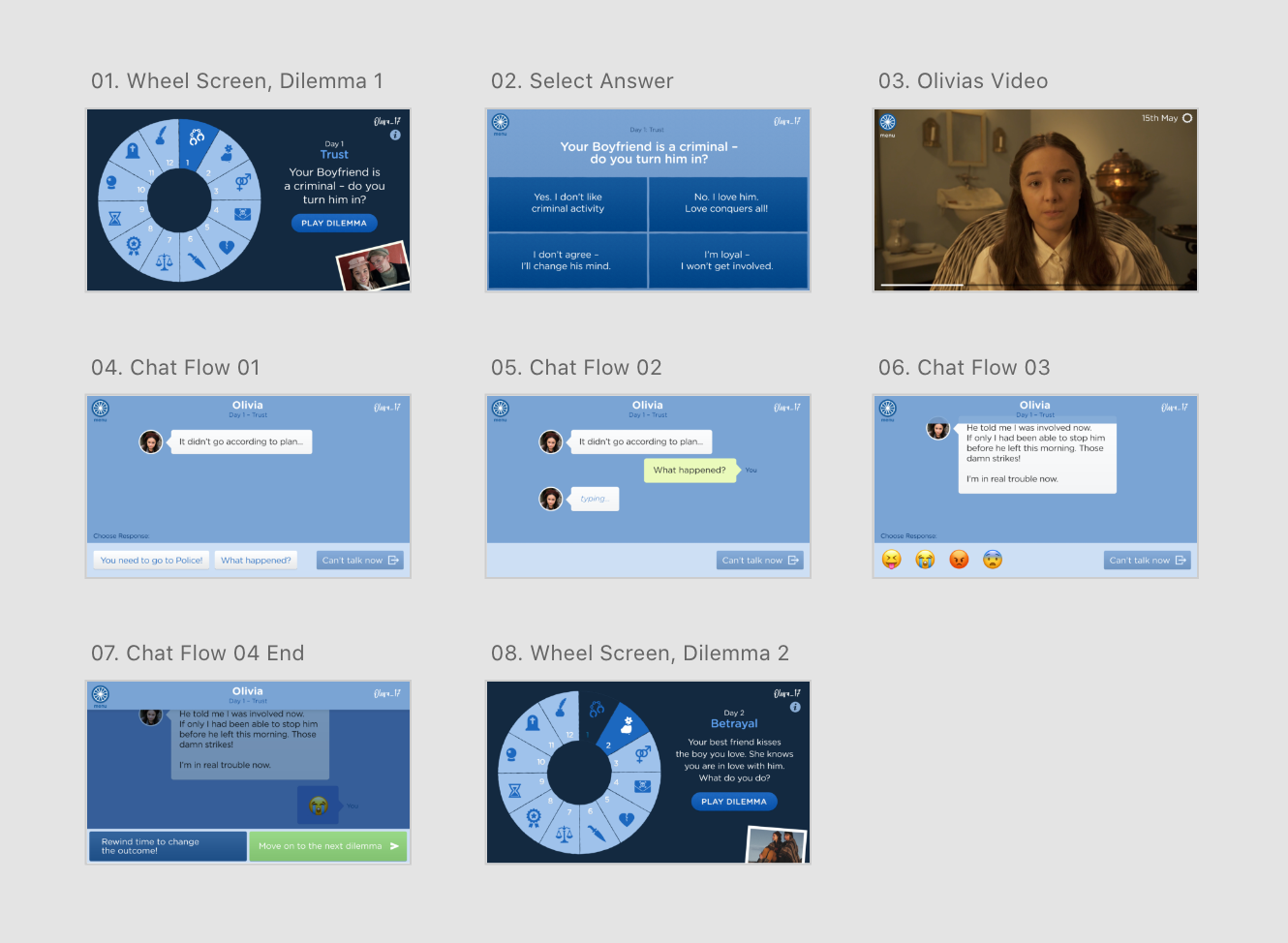Select tombstone wedge on Dilemma 2 wheel
The image size is (1288, 943).
[x=533, y=723]
